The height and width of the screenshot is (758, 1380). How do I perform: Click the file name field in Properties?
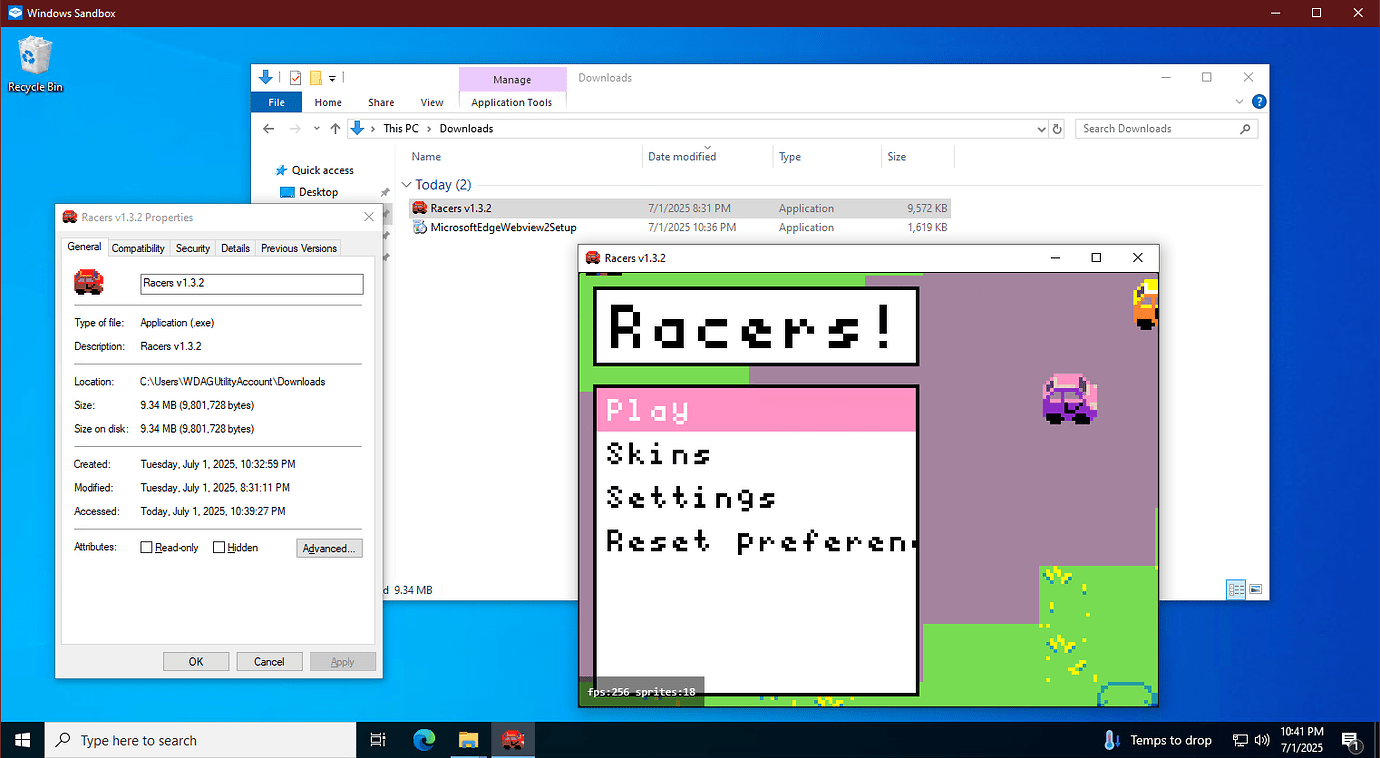[x=251, y=284]
